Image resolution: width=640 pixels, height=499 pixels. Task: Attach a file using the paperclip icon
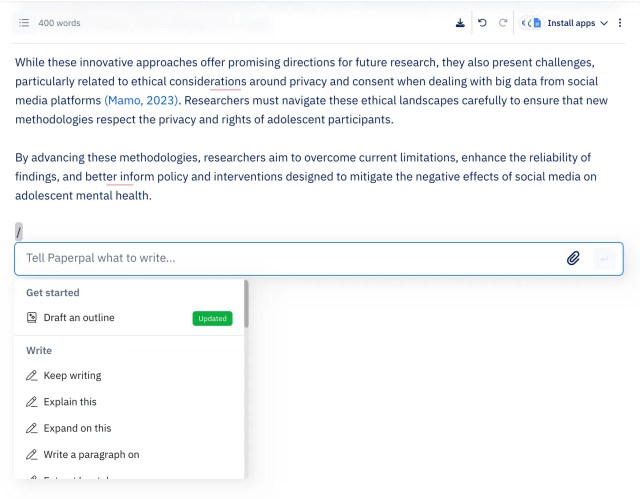[573, 258]
